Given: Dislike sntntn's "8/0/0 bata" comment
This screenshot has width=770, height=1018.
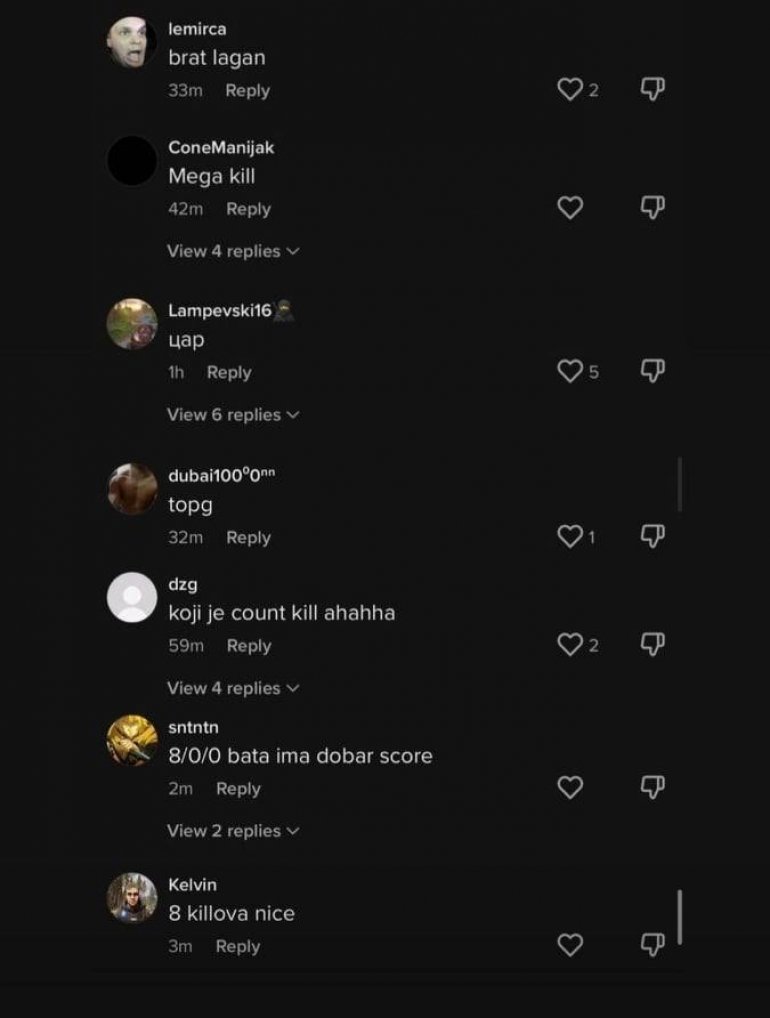Looking at the screenshot, I should coord(652,788).
